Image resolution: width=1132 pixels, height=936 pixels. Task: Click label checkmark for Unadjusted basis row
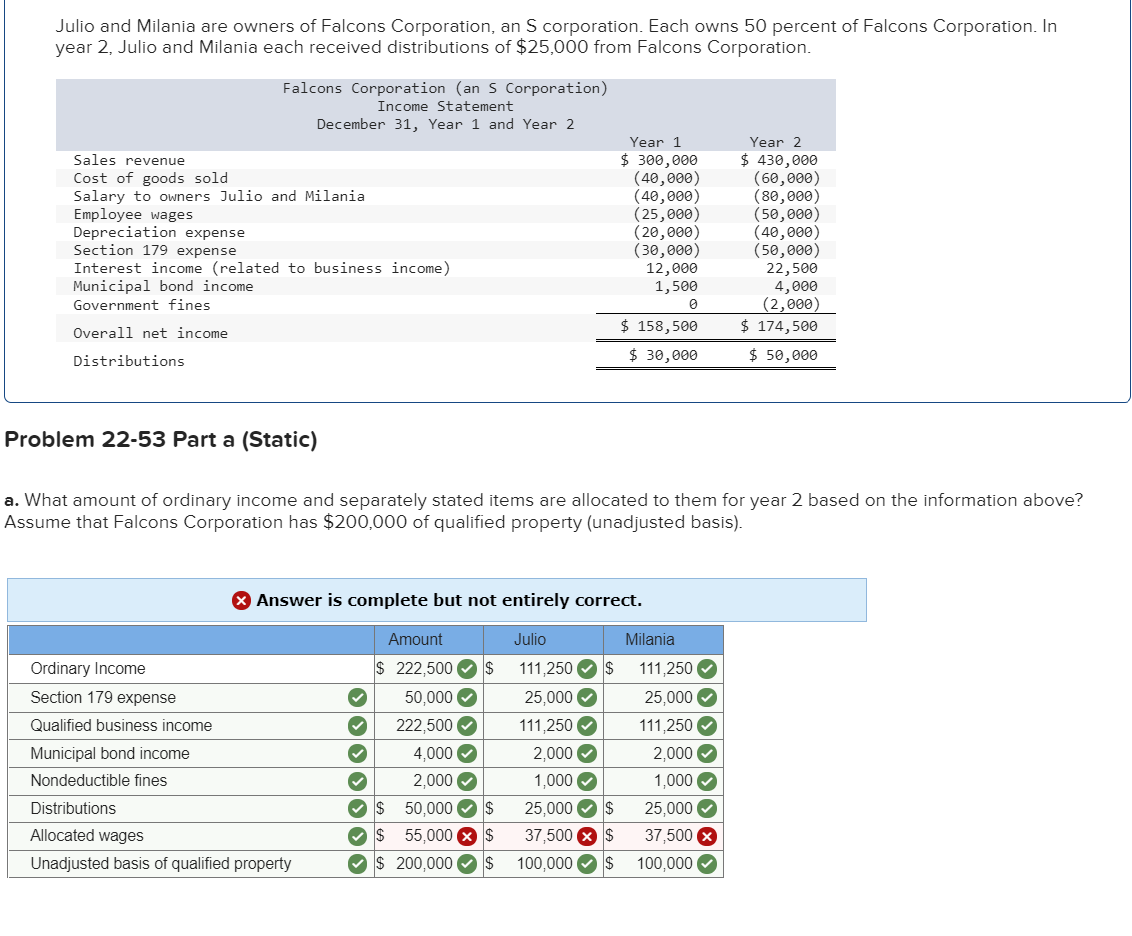tap(357, 864)
